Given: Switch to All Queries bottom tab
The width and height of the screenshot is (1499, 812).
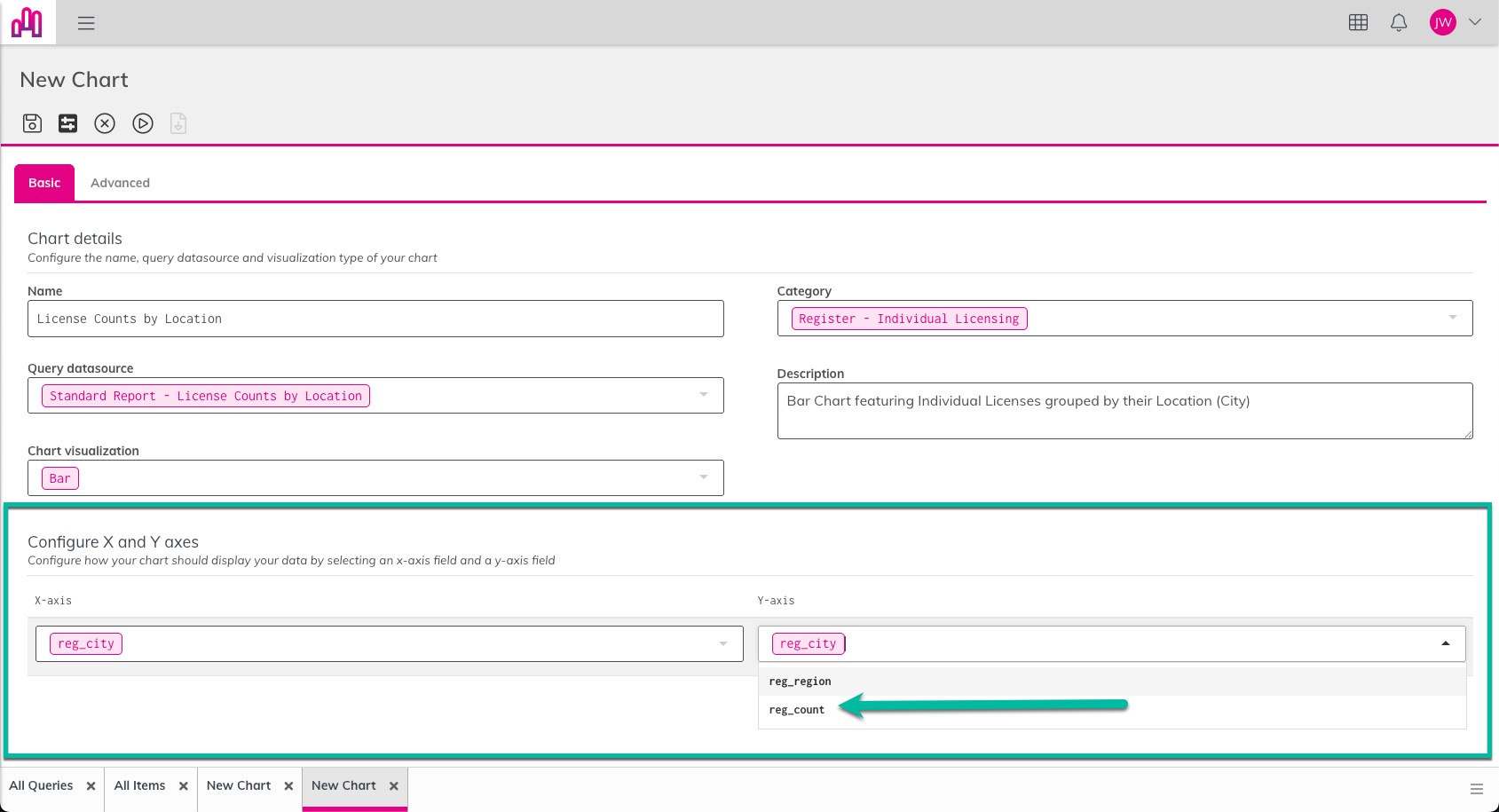Looking at the screenshot, I should [42, 785].
